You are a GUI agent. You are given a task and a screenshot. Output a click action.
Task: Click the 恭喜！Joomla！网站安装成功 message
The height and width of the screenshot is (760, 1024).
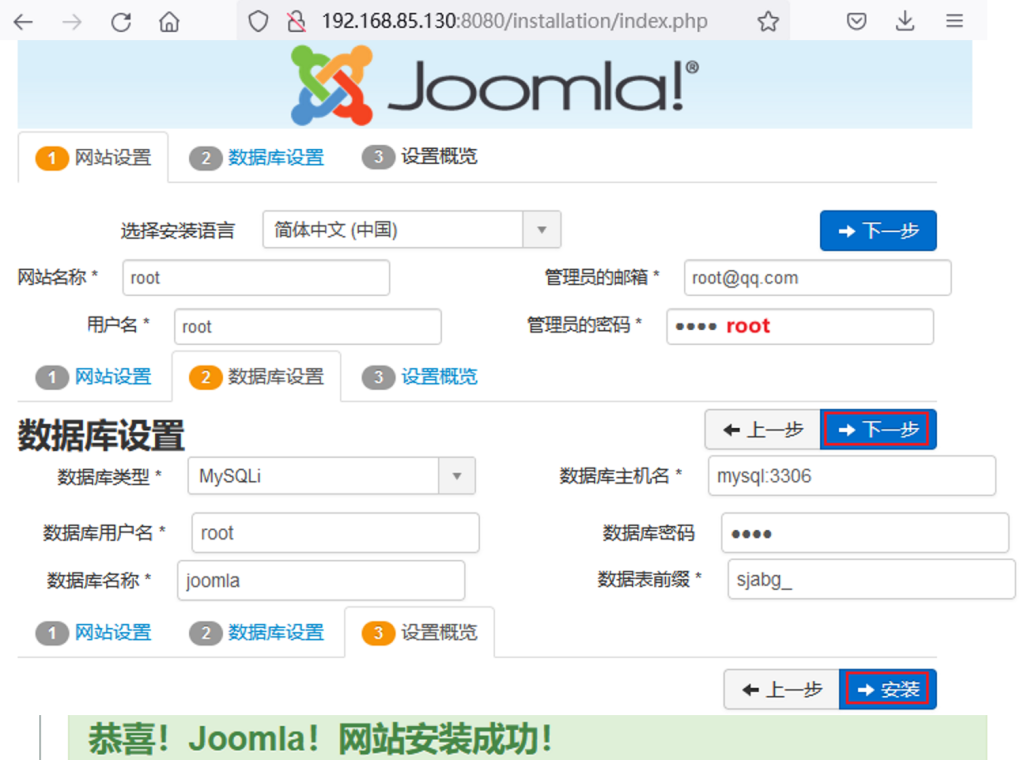pos(320,738)
